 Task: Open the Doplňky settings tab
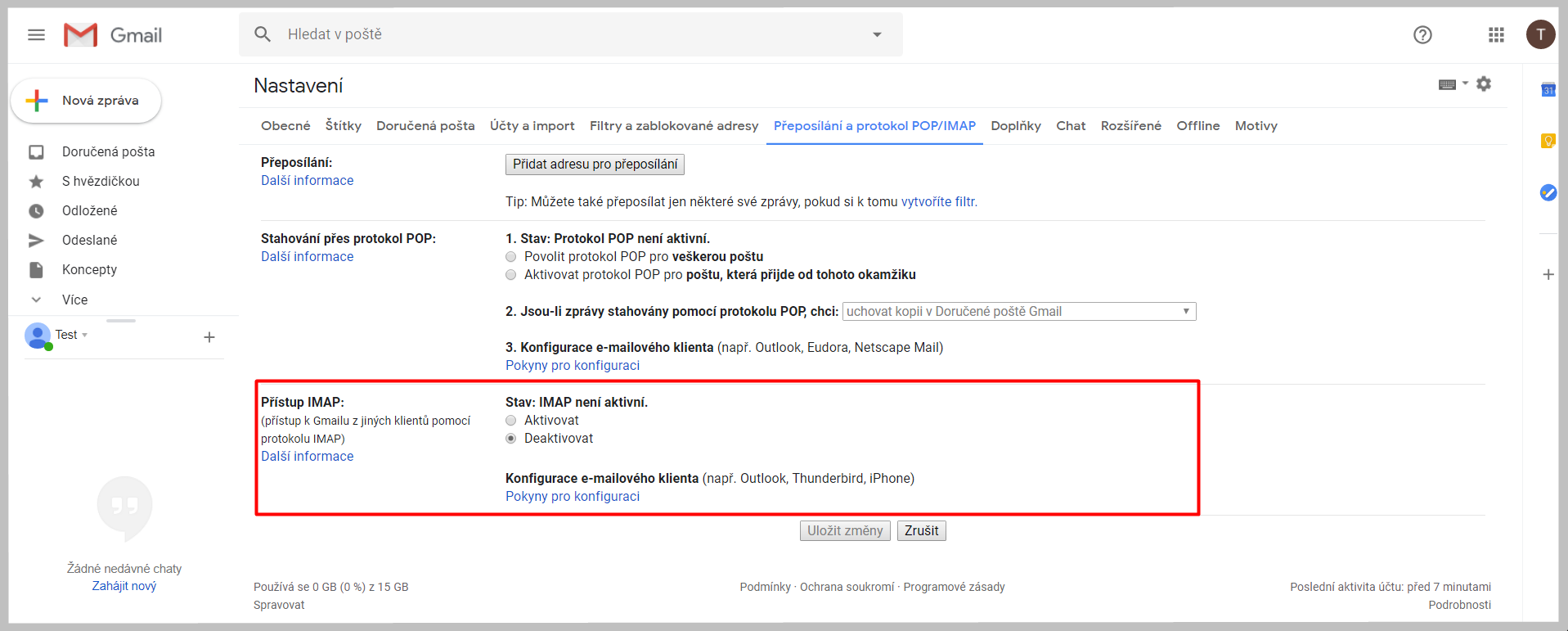click(x=1016, y=126)
